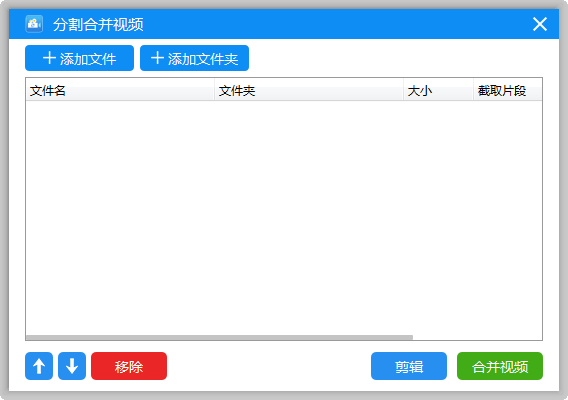
Task: Click the video app icon in title bar
Action: click(x=34, y=24)
